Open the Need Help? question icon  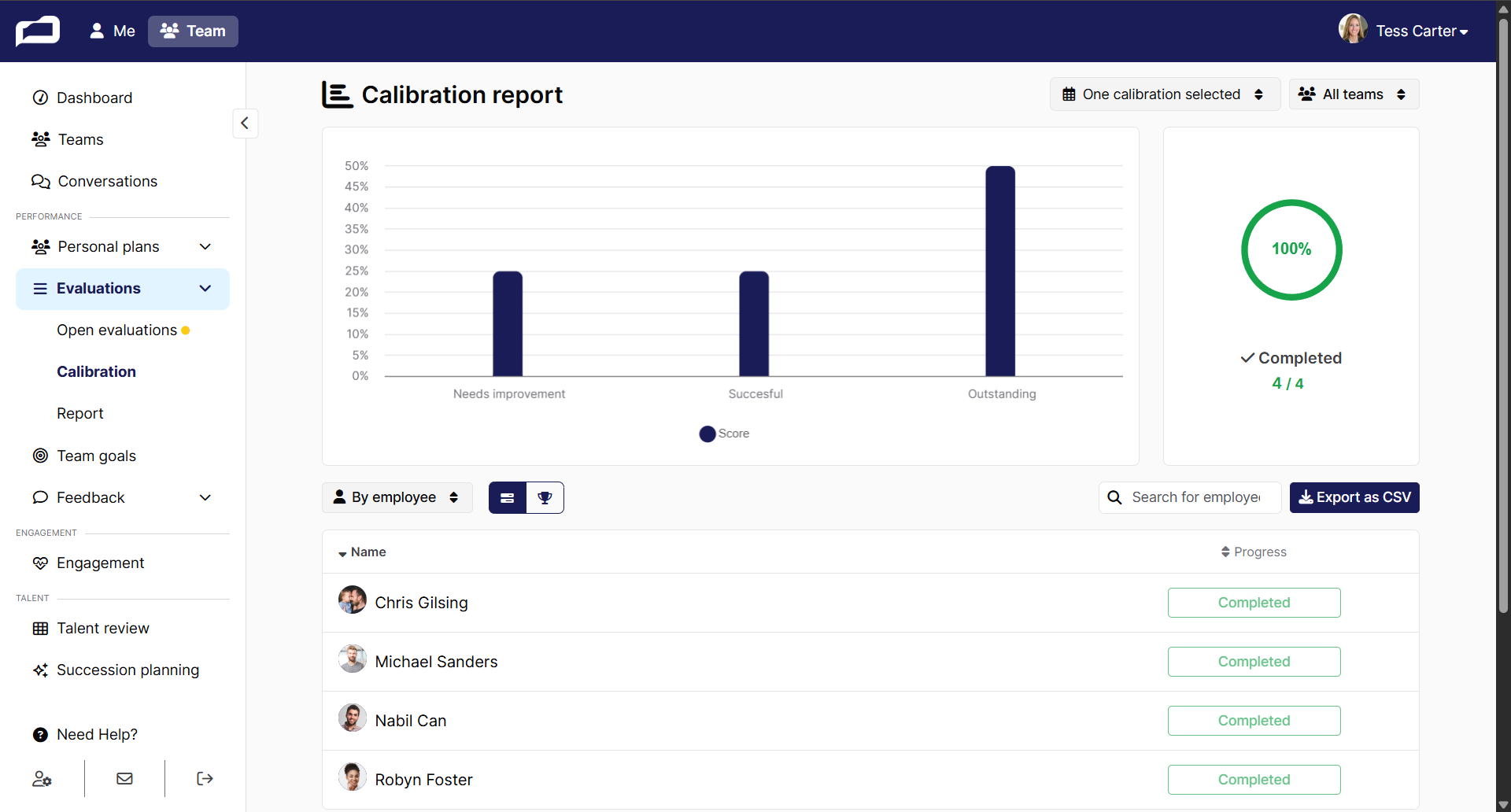pos(40,735)
